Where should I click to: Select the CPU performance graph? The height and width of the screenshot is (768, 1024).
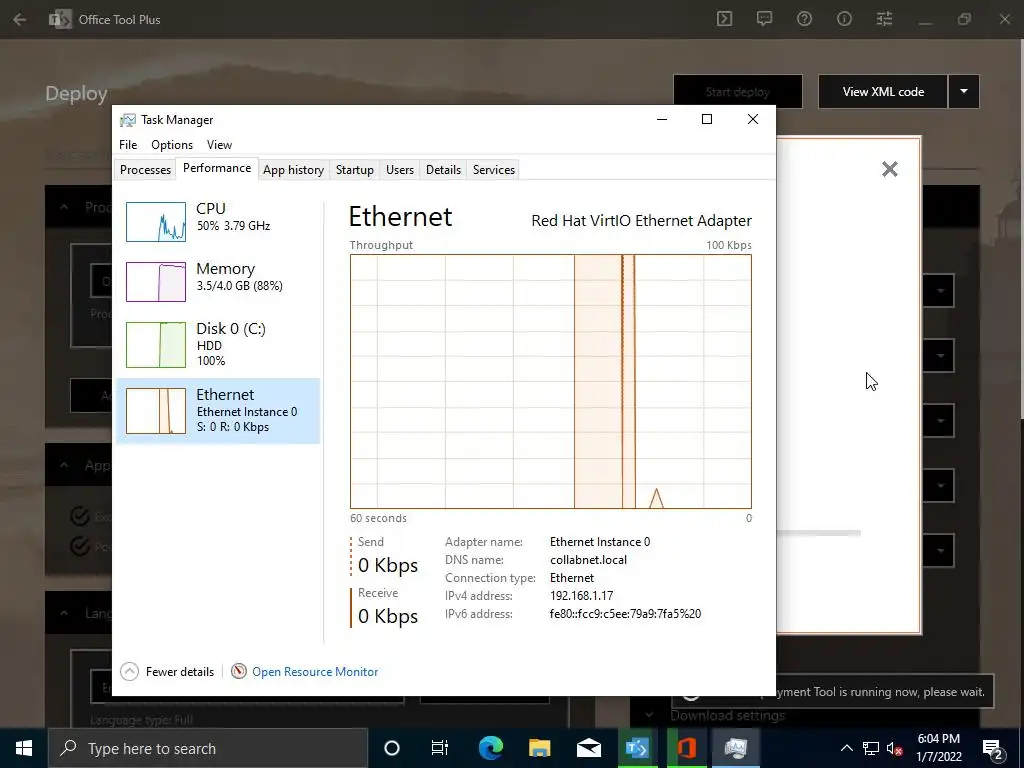pos(155,222)
